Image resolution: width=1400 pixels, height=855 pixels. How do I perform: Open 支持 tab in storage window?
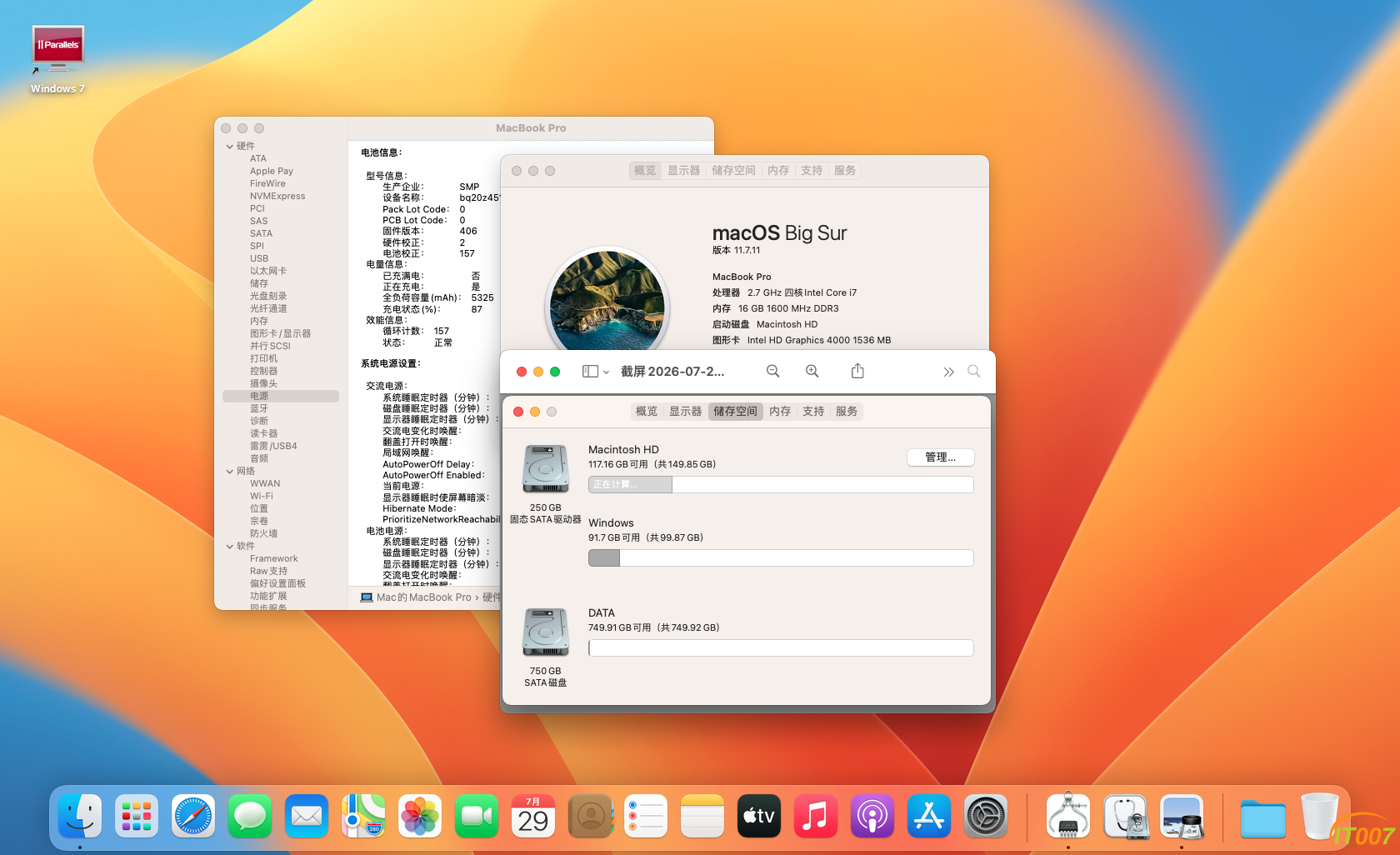pos(813,412)
